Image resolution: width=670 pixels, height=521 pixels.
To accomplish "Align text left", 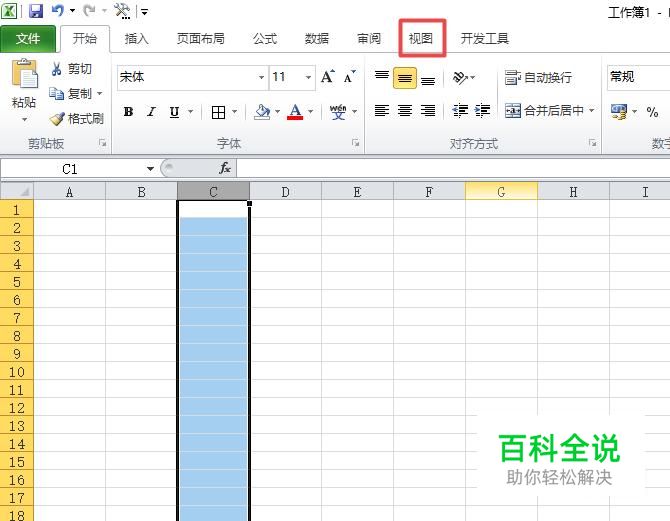I will (382, 111).
